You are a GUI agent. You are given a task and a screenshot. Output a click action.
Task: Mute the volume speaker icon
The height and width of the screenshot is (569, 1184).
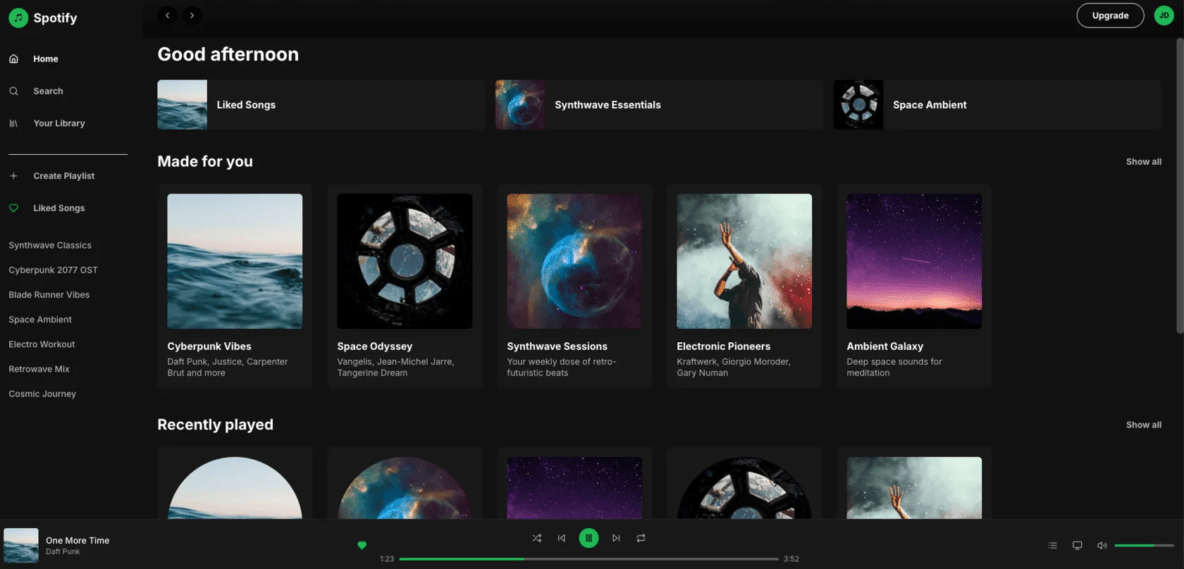point(1102,545)
